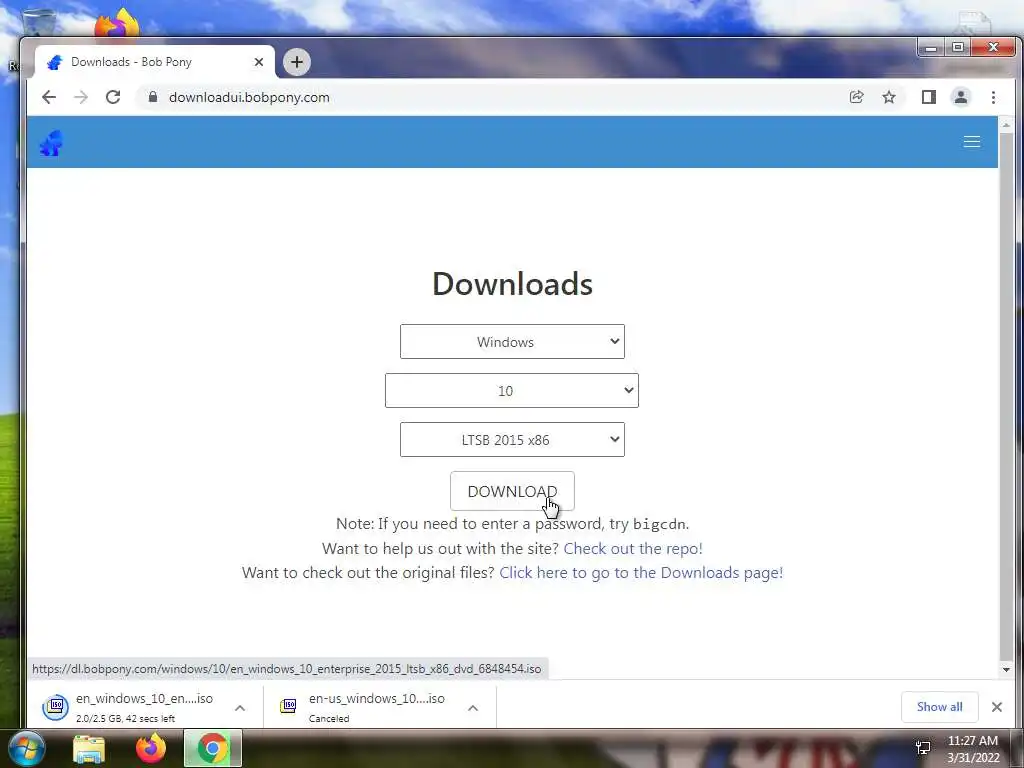Screen dimensions: 1024x768
Task: Click the page scrollbar up arrow
Action: point(1006,124)
